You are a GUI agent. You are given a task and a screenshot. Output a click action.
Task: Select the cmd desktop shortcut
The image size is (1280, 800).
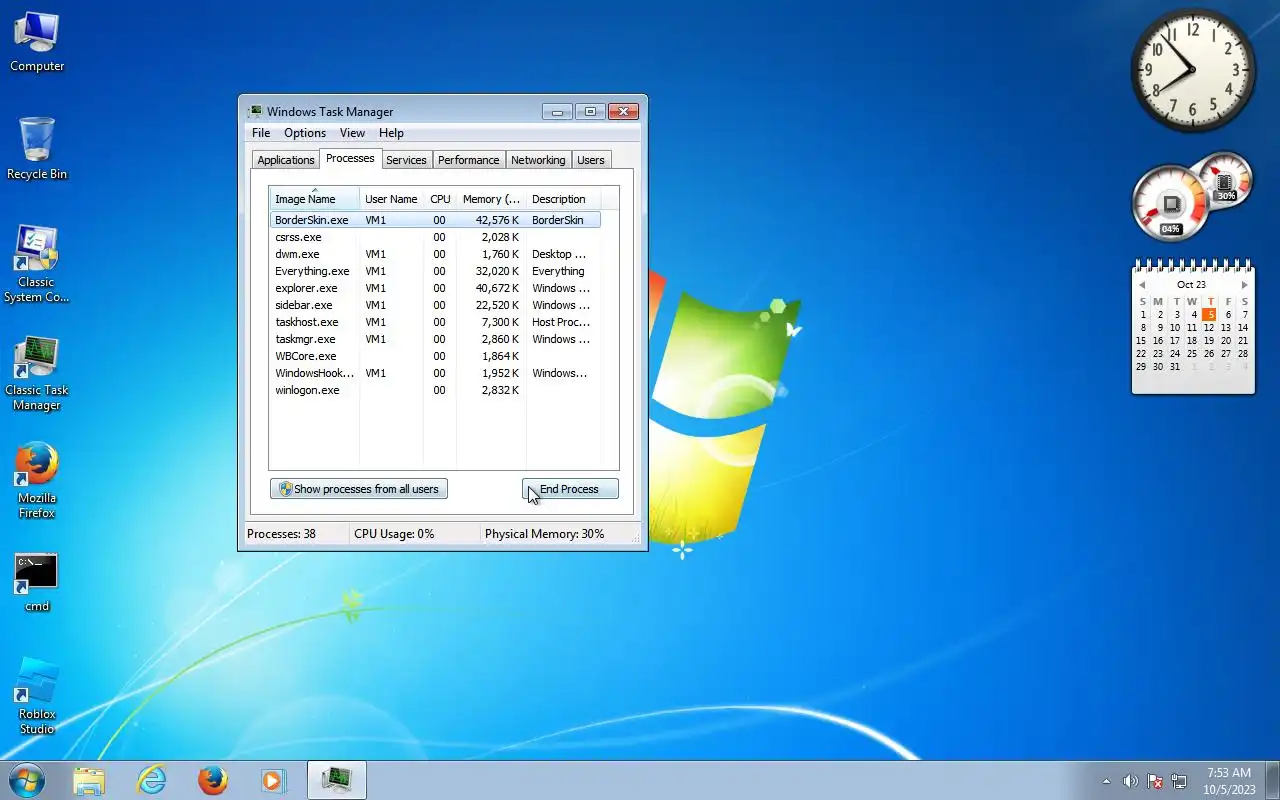point(37,582)
